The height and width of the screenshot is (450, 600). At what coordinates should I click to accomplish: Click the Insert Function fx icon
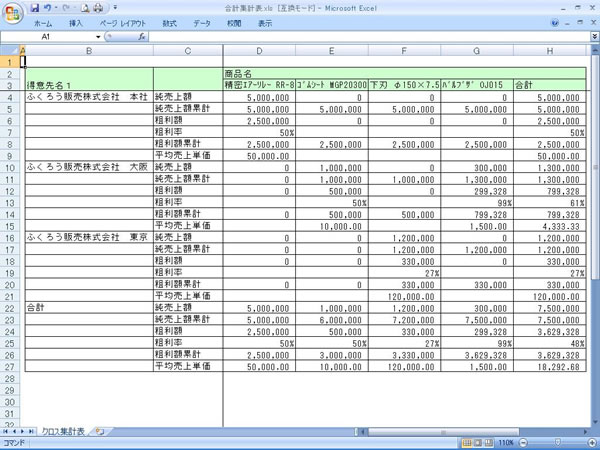(x=142, y=37)
